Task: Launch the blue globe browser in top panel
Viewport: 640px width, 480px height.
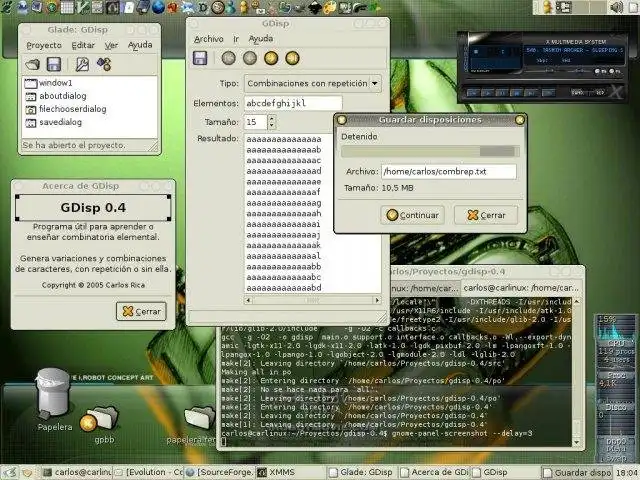Action: coord(159,7)
